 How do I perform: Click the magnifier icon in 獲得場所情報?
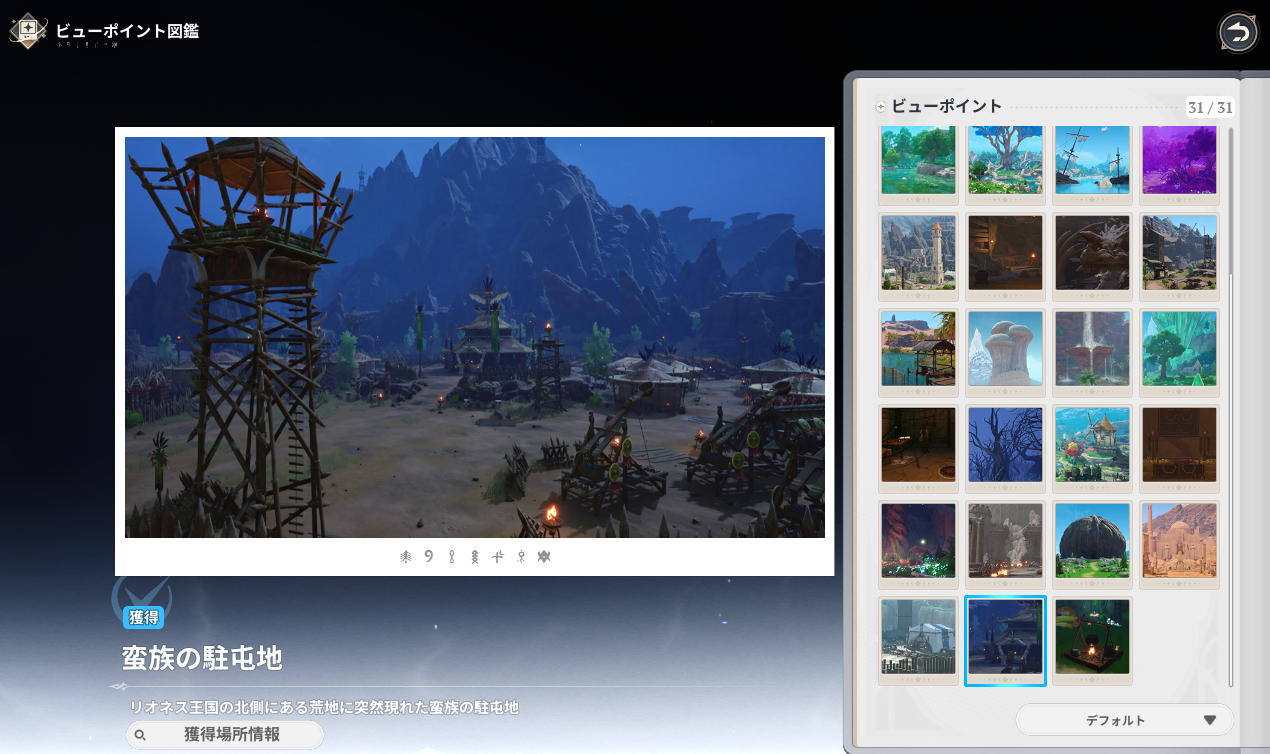click(141, 735)
